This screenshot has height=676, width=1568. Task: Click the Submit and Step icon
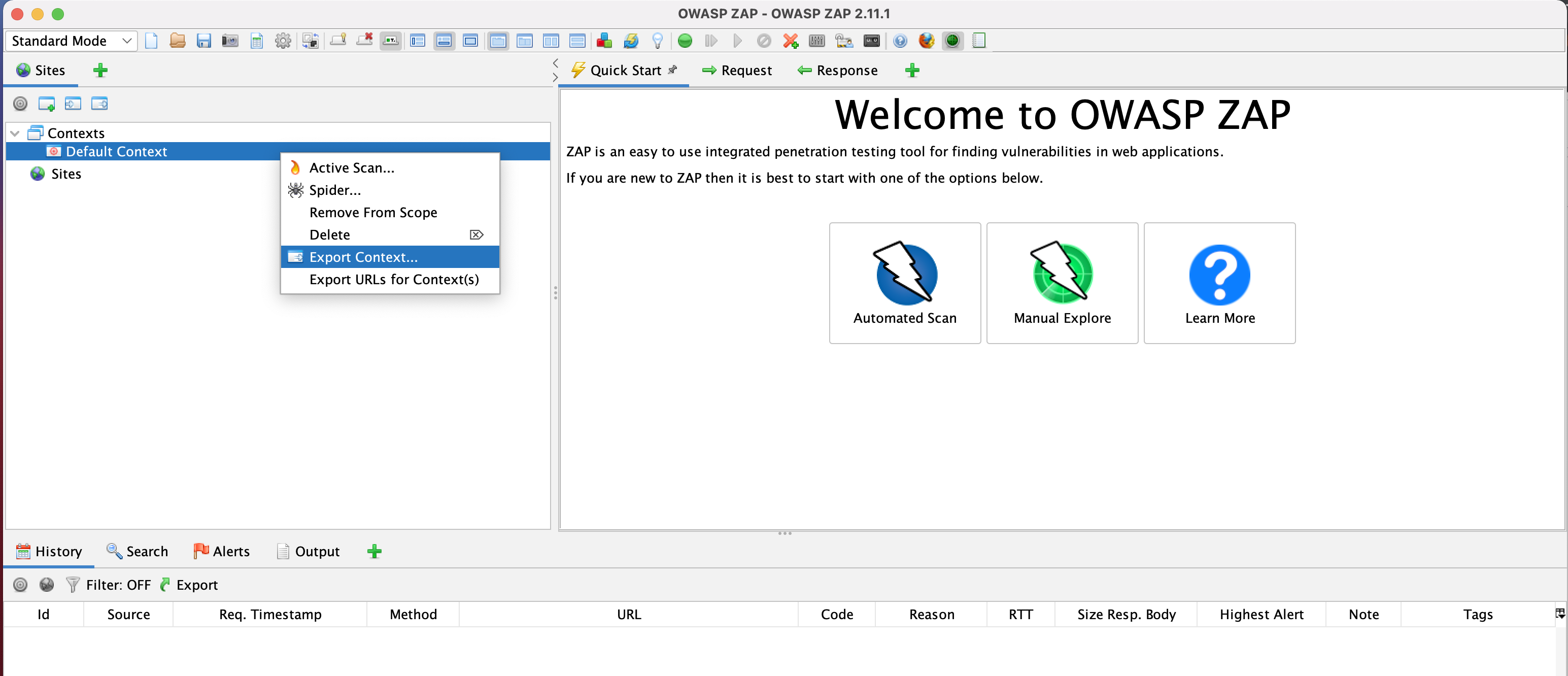[x=711, y=41]
